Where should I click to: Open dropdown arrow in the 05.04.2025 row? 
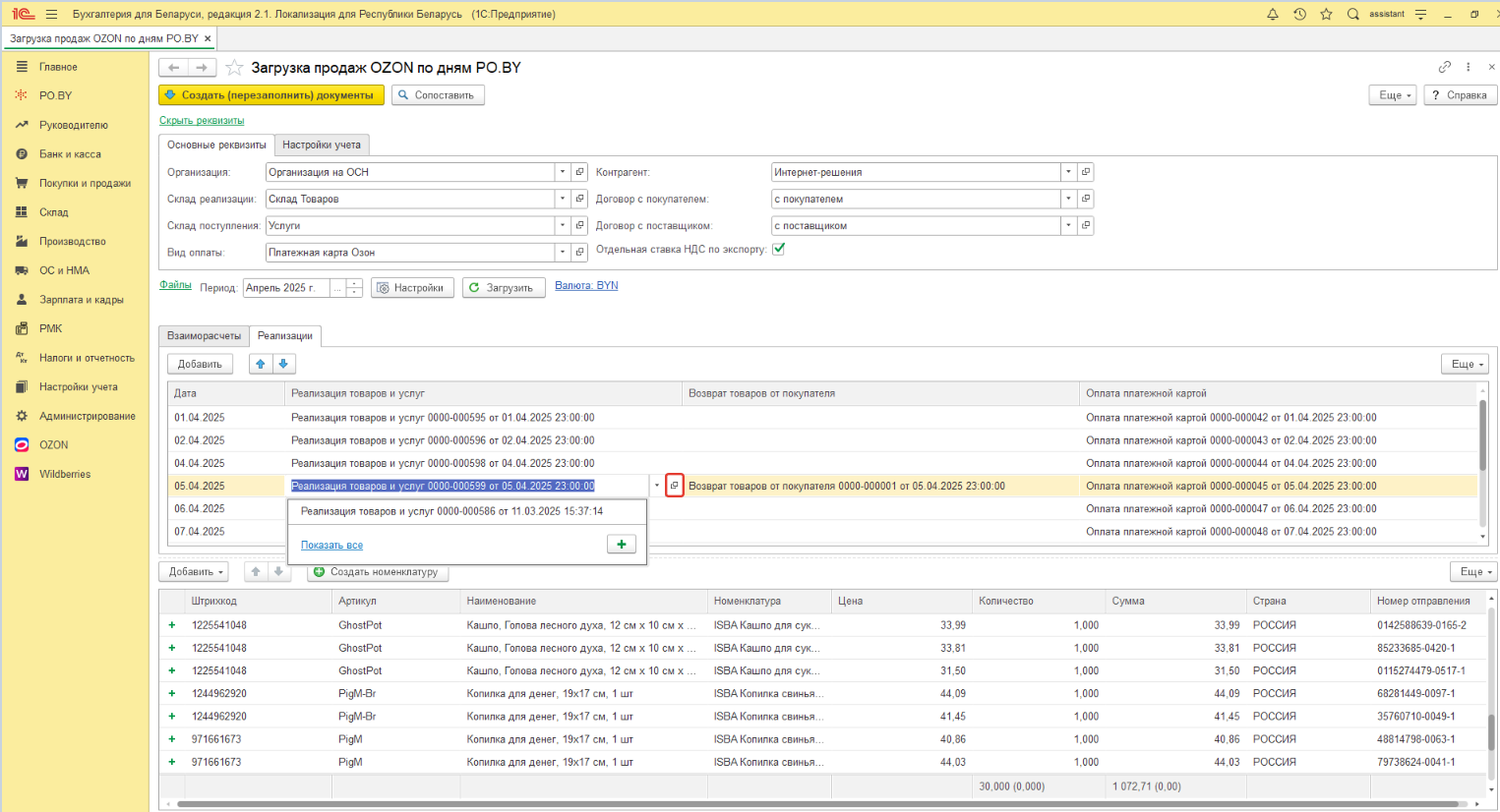pyautogui.click(x=657, y=486)
